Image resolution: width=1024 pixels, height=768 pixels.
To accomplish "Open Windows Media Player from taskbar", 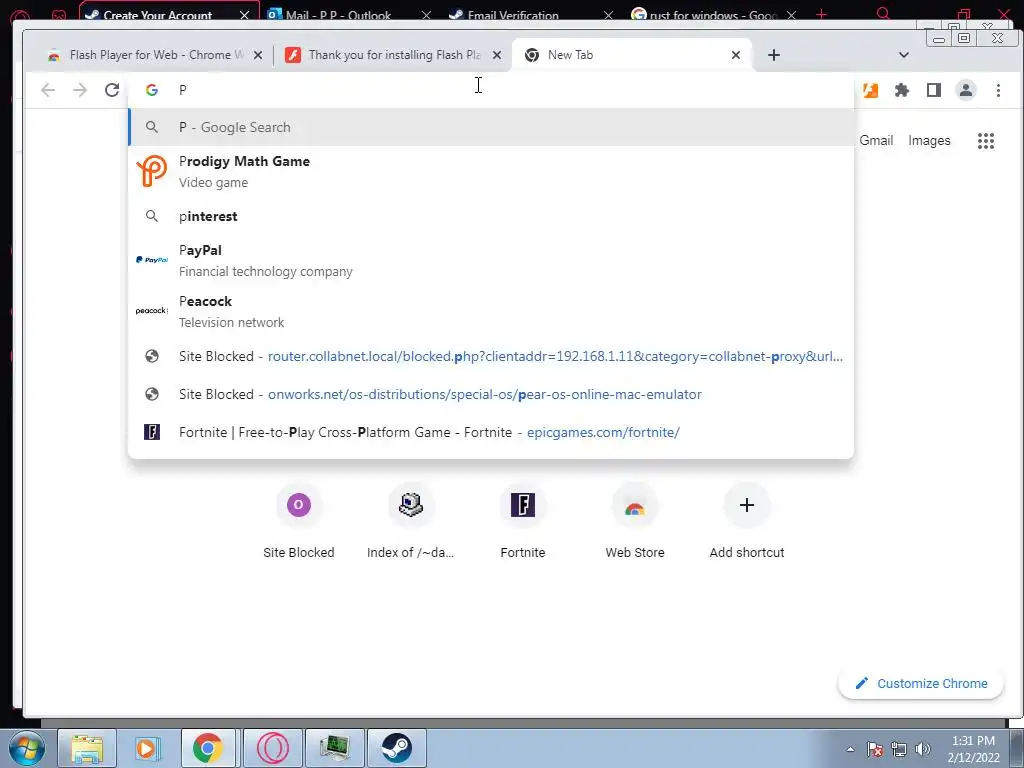I will [146, 748].
